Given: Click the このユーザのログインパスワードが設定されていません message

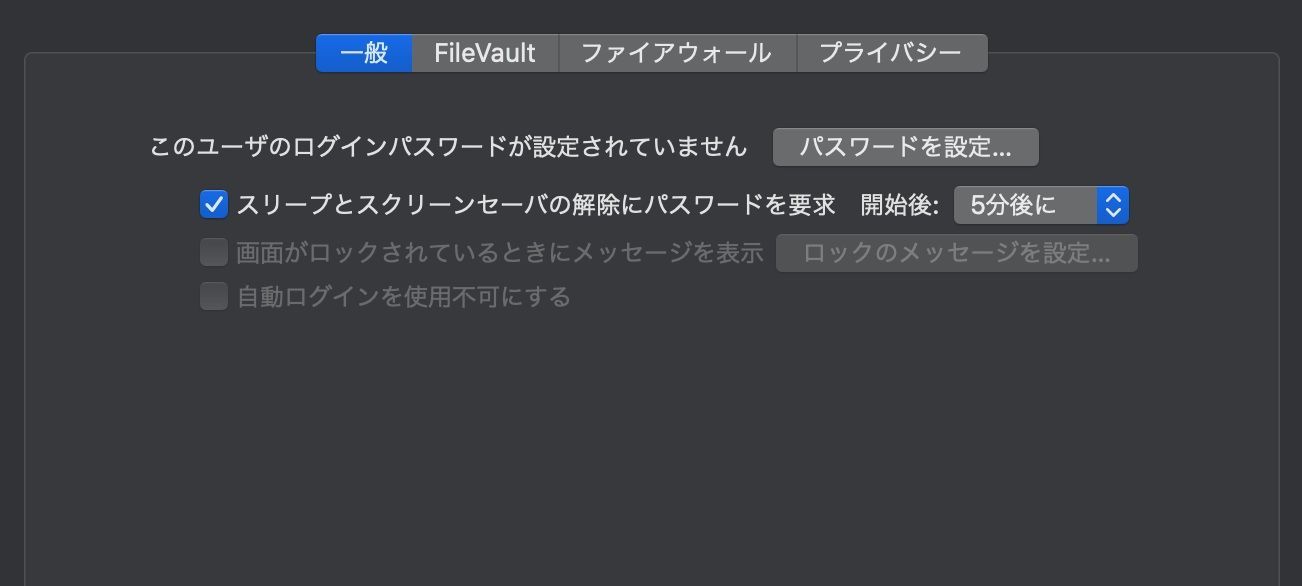Looking at the screenshot, I should (x=449, y=147).
